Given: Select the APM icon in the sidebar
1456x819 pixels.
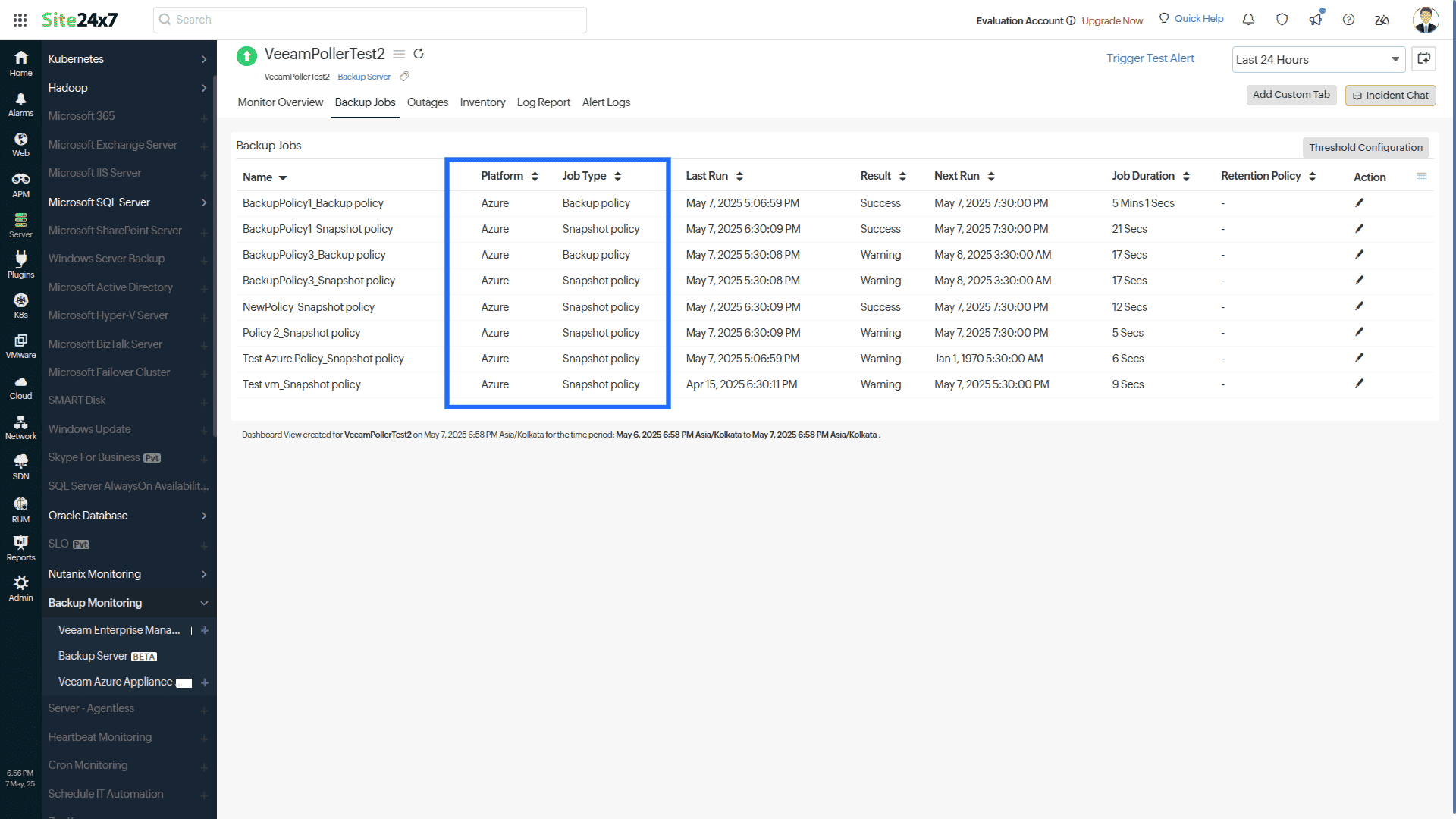Looking at the screenshot, I should [20, 181].
